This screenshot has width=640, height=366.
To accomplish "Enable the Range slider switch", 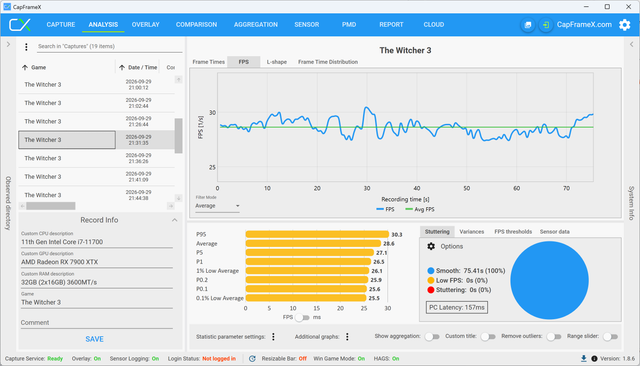I will click(611, 337).
